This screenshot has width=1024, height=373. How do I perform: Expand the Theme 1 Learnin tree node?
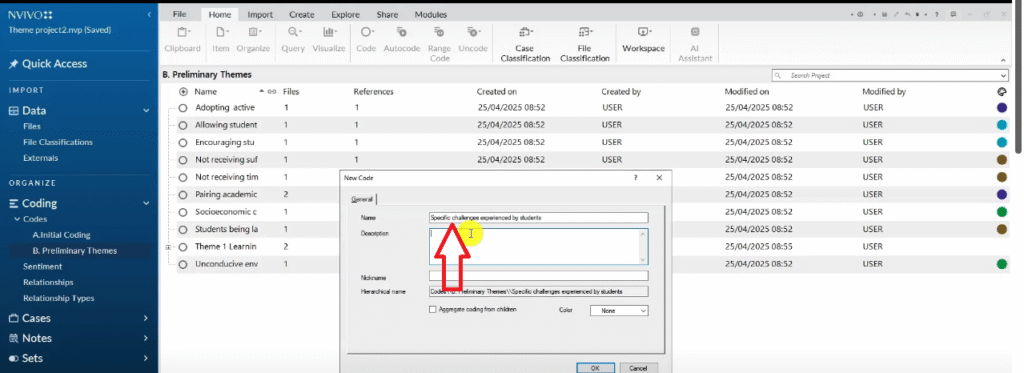point(169,247)
